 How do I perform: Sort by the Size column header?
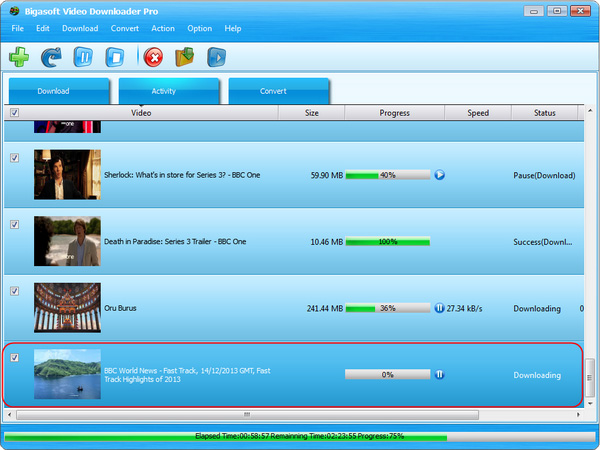[311, 113]
